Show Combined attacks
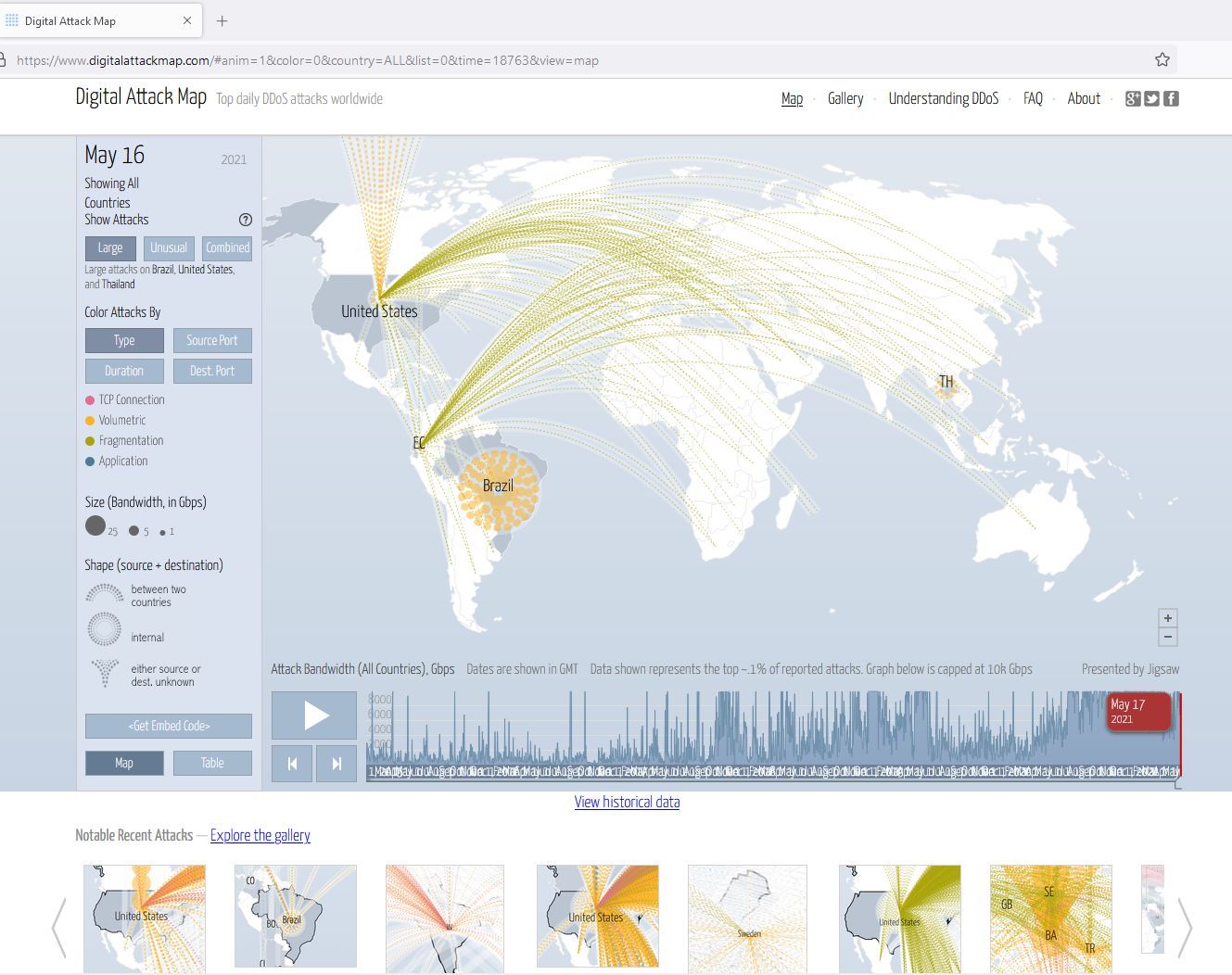This screenshot has height=975, width=1232. tap(227, 248)
